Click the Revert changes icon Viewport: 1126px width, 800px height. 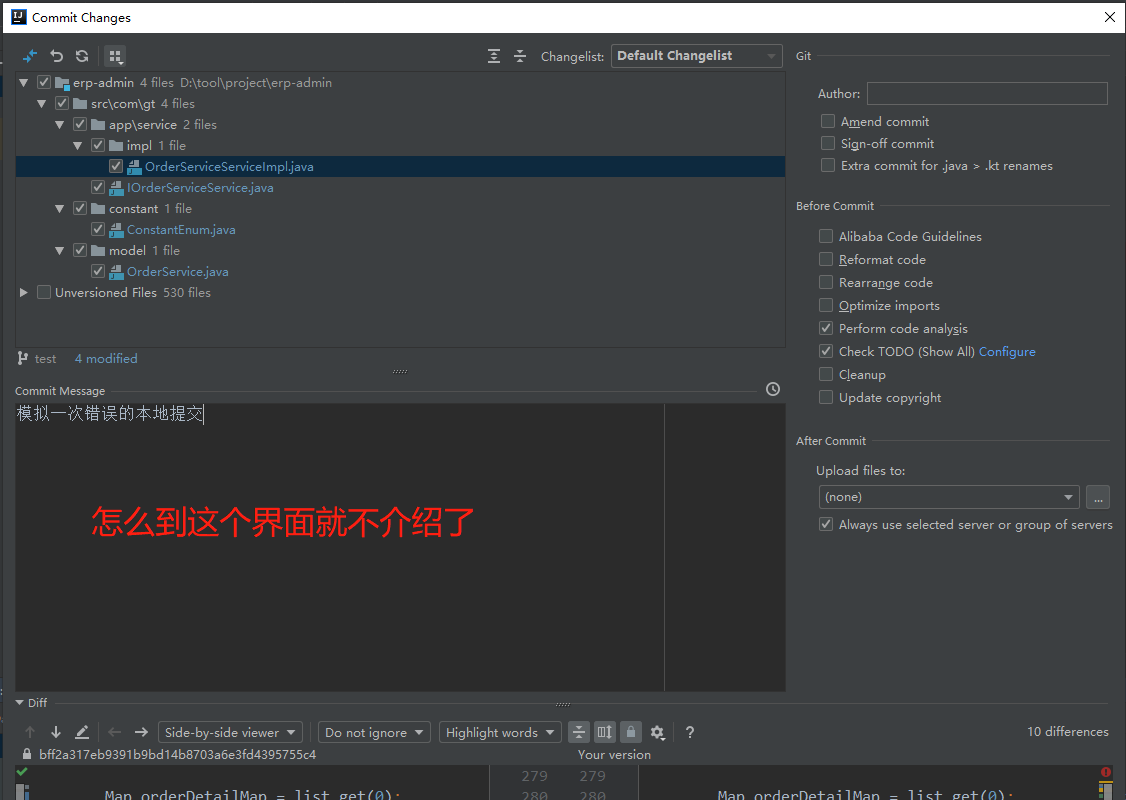(x=57, y=56)
